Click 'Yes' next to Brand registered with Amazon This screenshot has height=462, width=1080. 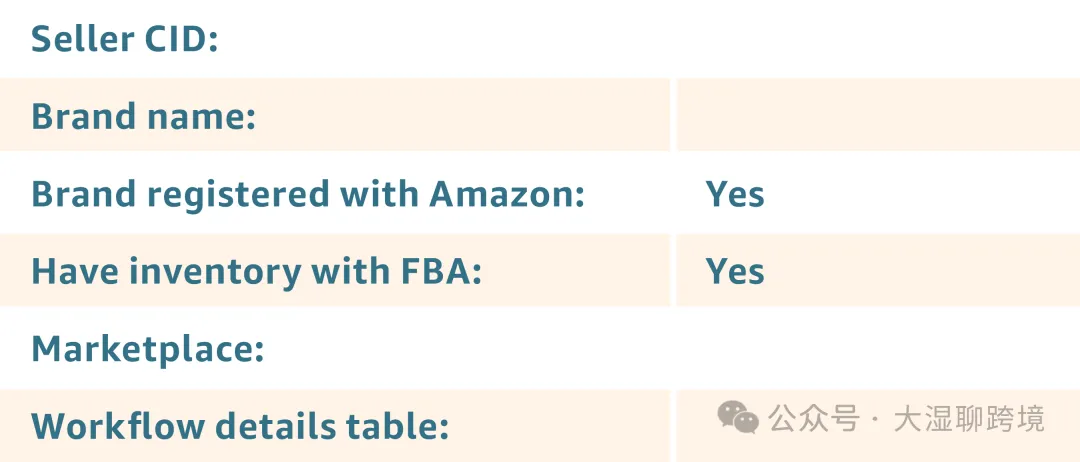(x=735, y=194)
